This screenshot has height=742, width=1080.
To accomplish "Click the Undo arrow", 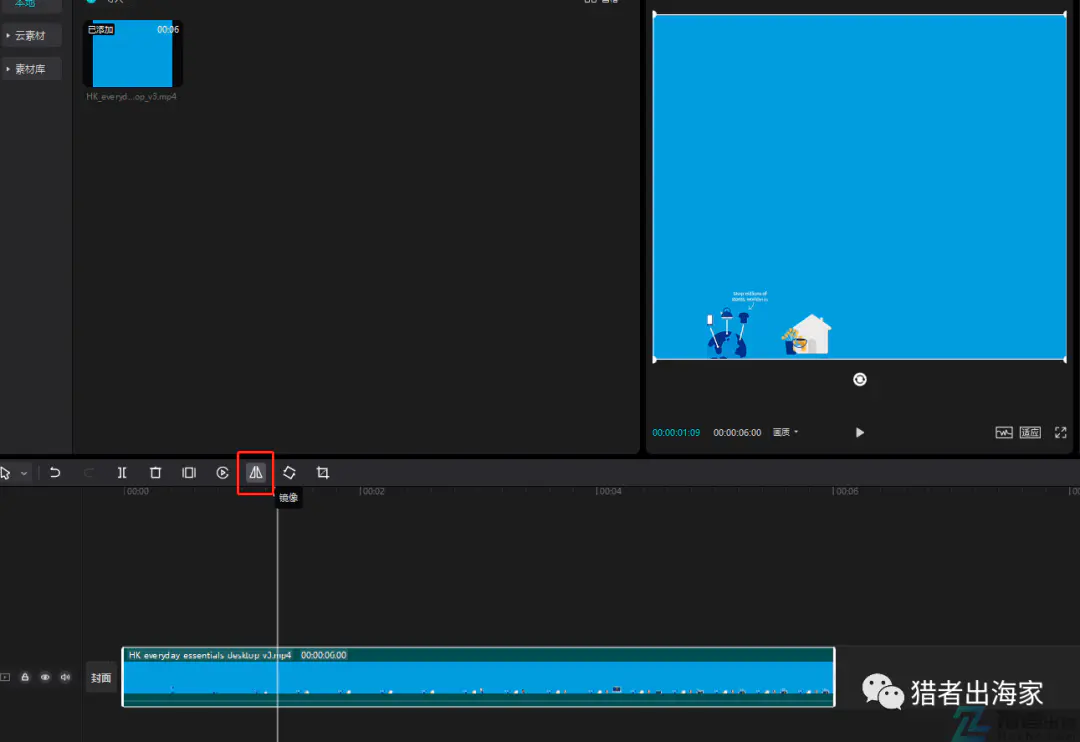I will pyautogui.click(x=55, y=472).
